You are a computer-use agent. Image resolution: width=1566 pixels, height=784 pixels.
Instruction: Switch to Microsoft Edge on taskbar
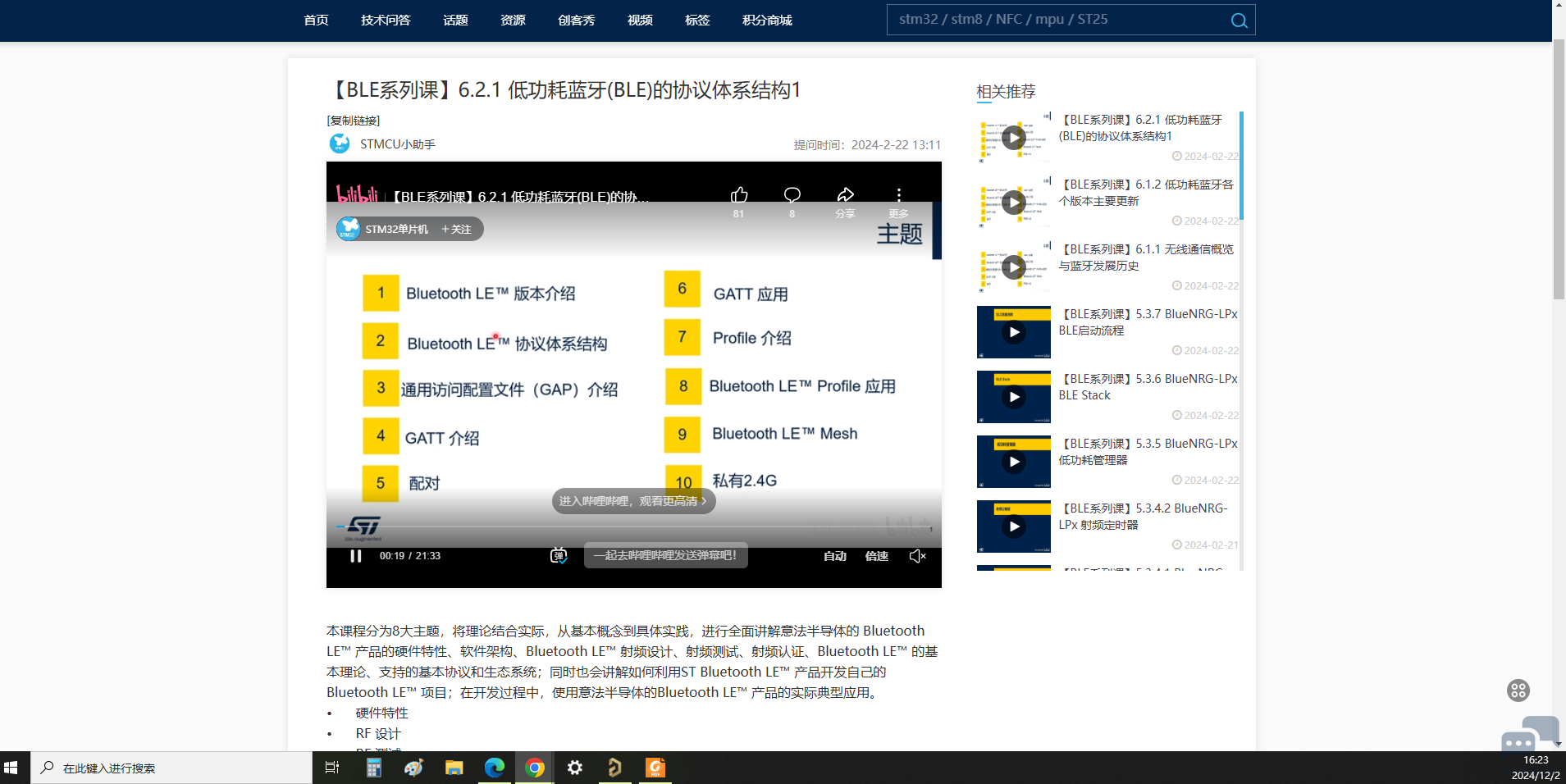click(x=494, y=768)
